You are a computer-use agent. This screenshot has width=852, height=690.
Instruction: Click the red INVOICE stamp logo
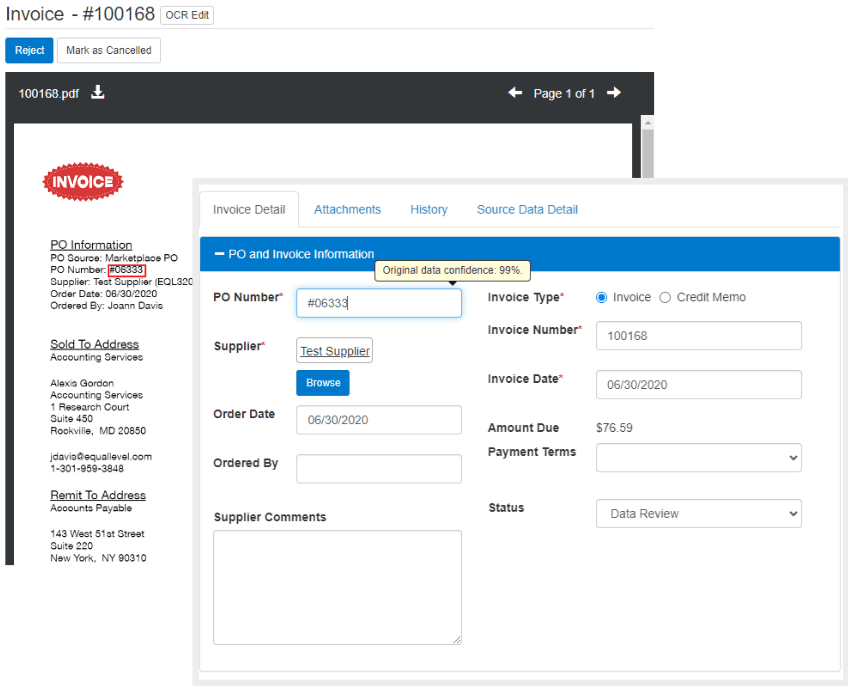tap(83, 182)
